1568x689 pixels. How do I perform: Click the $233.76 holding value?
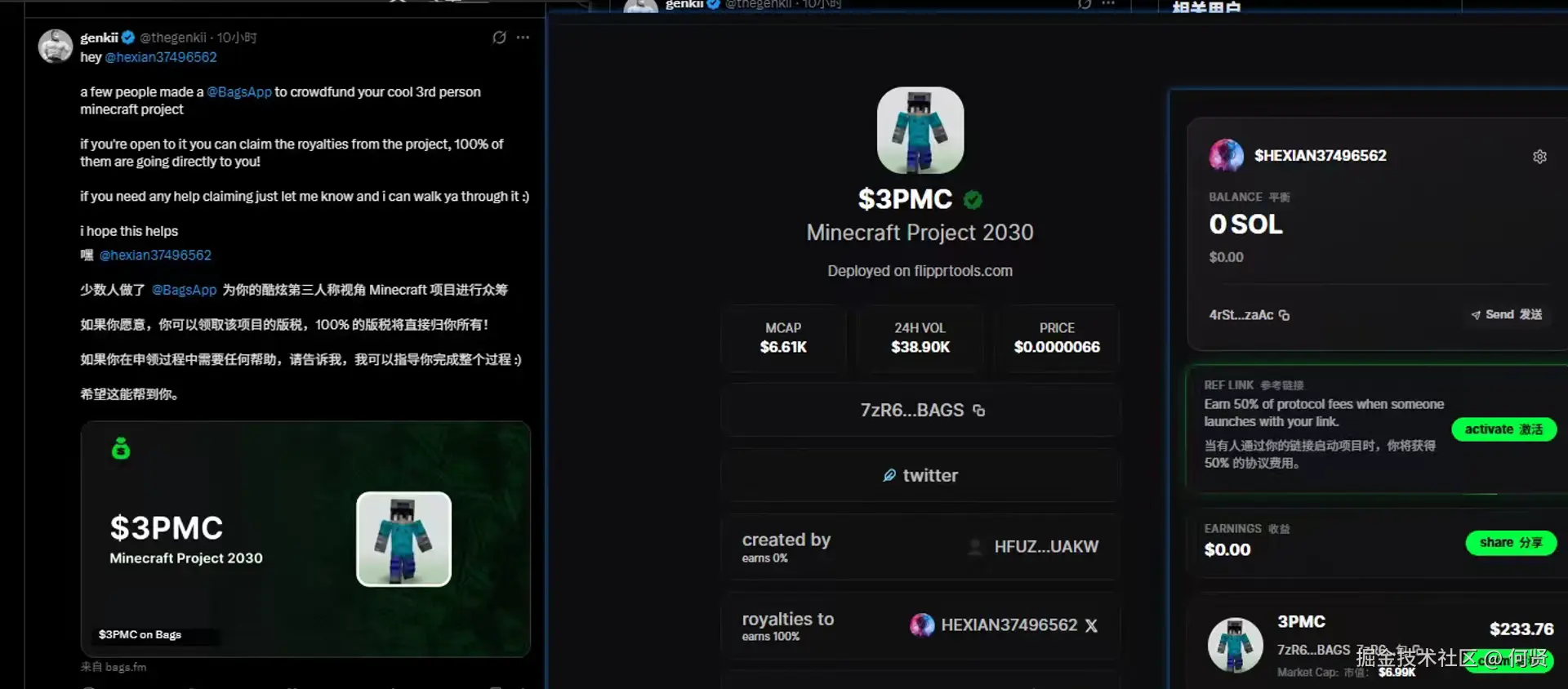coord(1521,629)
